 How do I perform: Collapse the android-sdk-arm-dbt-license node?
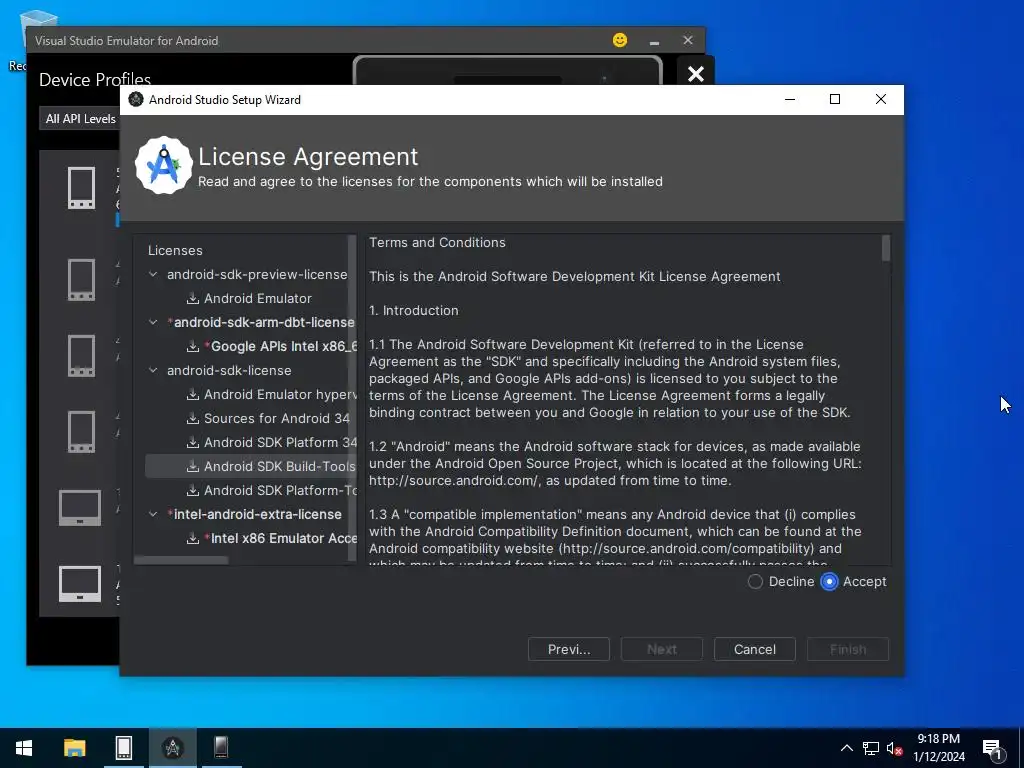[153, 322]
